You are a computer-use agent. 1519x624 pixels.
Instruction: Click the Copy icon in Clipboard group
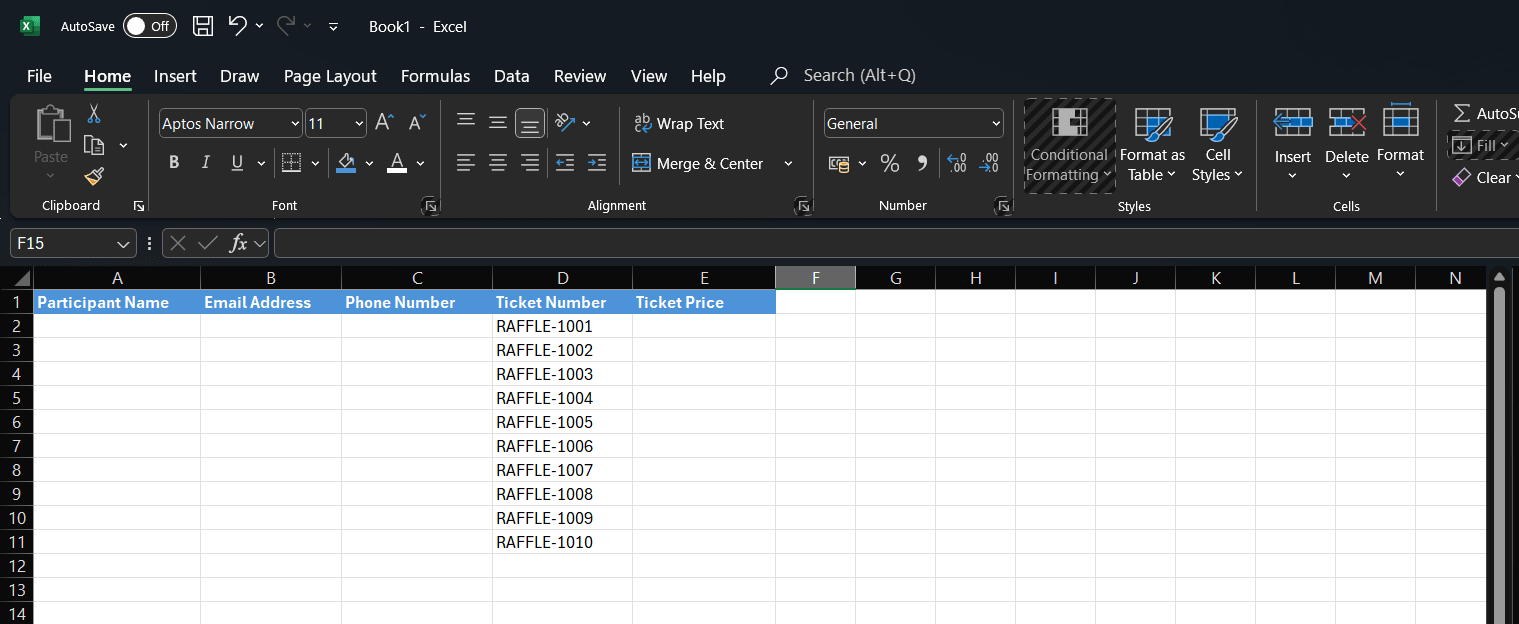[94, 145]
